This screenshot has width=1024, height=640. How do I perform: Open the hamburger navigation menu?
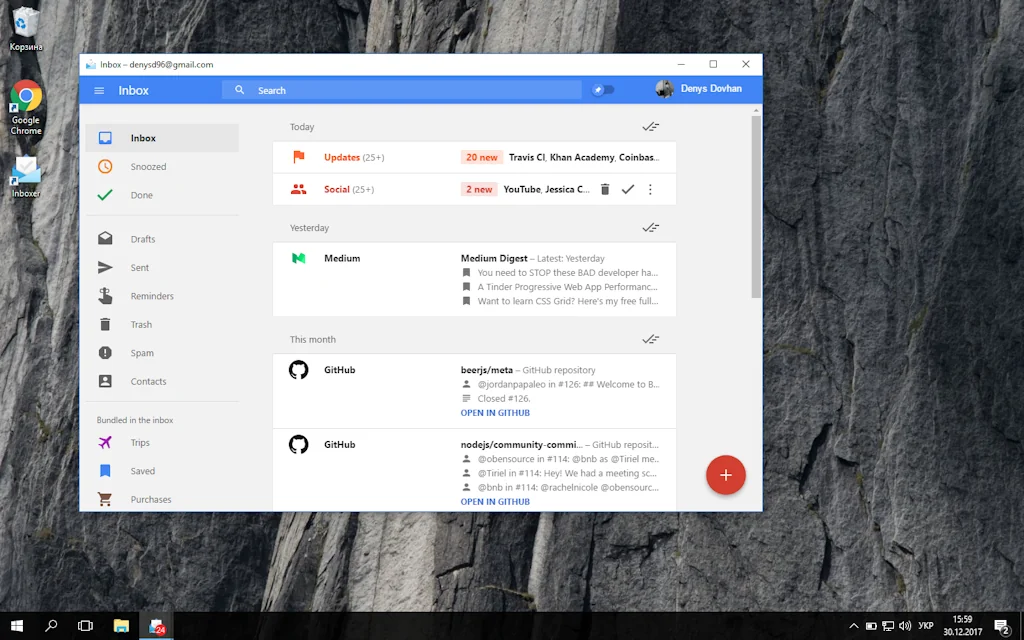(98, 89)
